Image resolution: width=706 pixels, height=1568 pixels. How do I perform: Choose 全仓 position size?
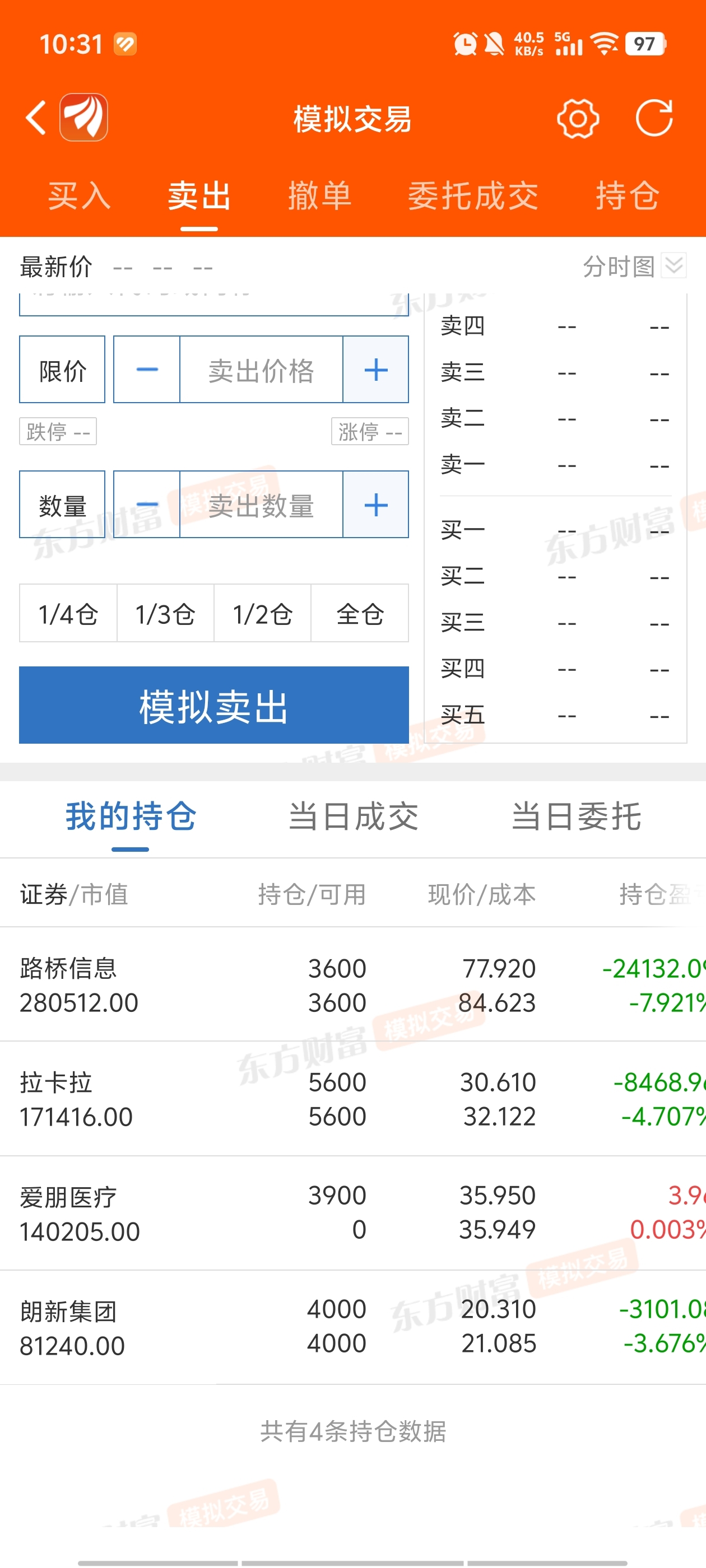coord(360,614)
